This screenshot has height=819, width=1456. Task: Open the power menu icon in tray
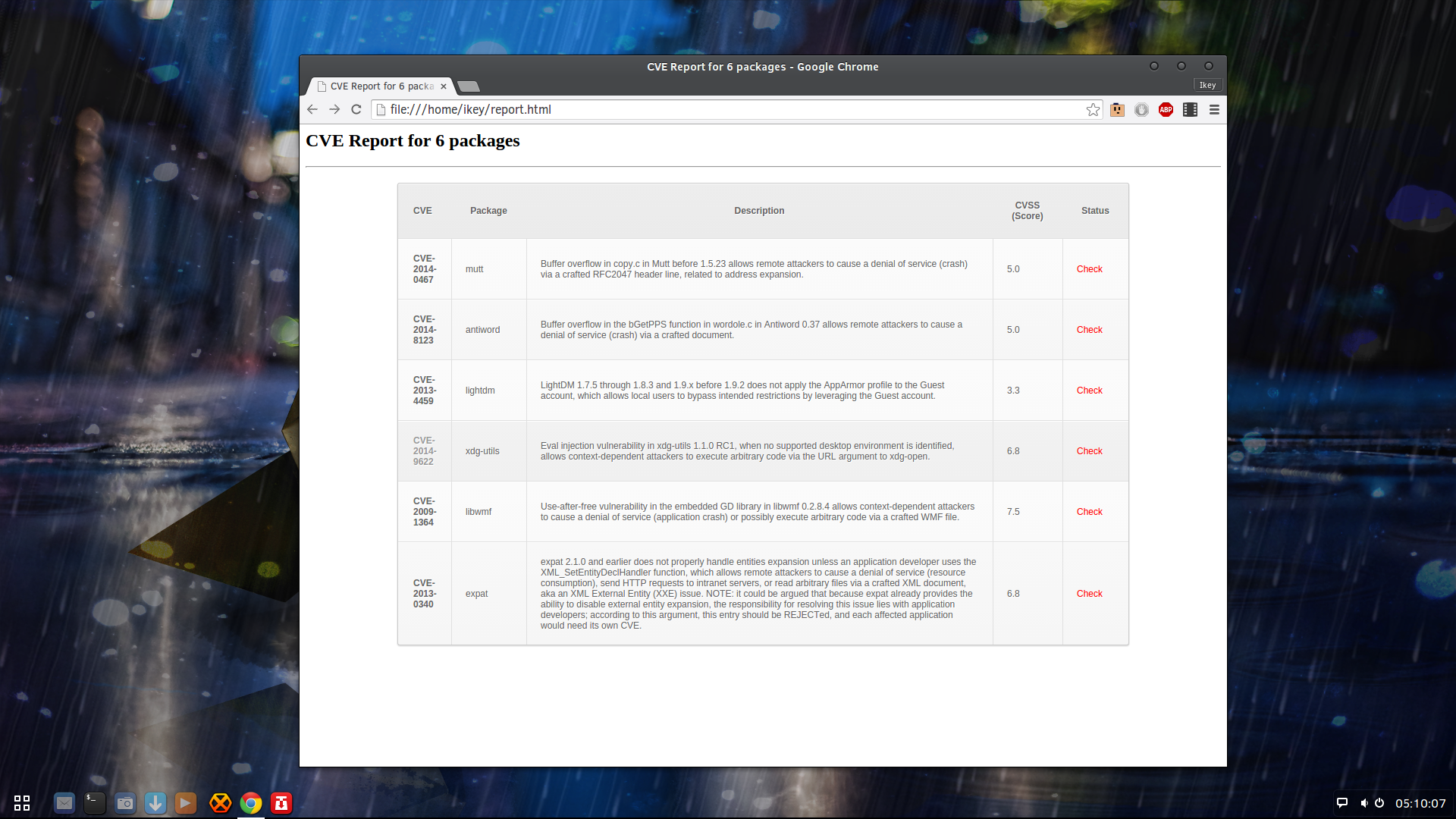click(x=1379, y=802)
